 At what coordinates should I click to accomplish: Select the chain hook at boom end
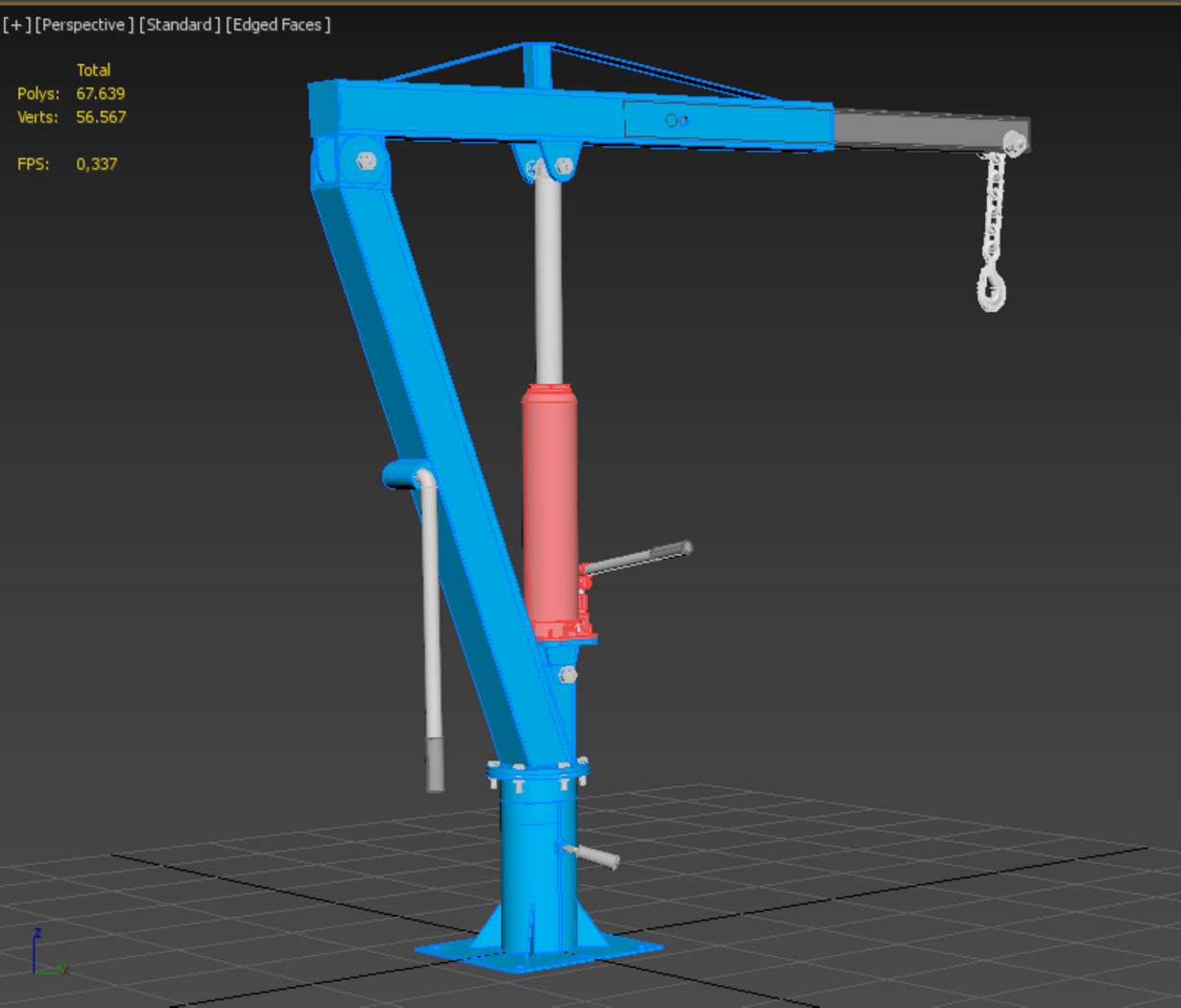click(x=992, y=289)
